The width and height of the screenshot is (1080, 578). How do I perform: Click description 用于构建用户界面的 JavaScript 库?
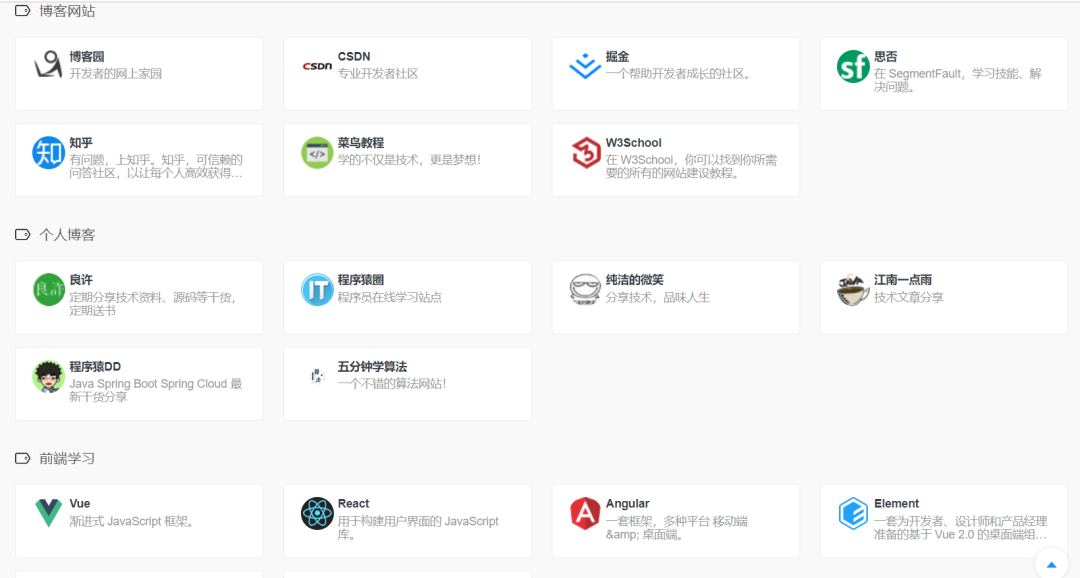click(418, 528)
